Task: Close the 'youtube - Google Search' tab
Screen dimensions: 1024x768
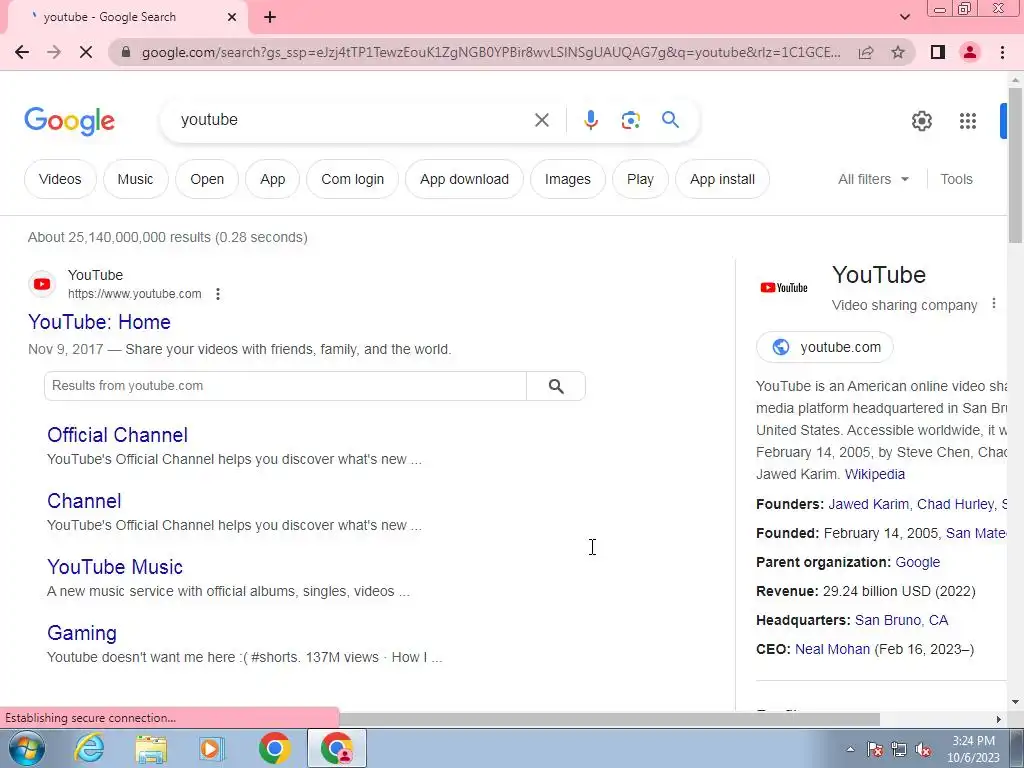Action: point(232,18)
